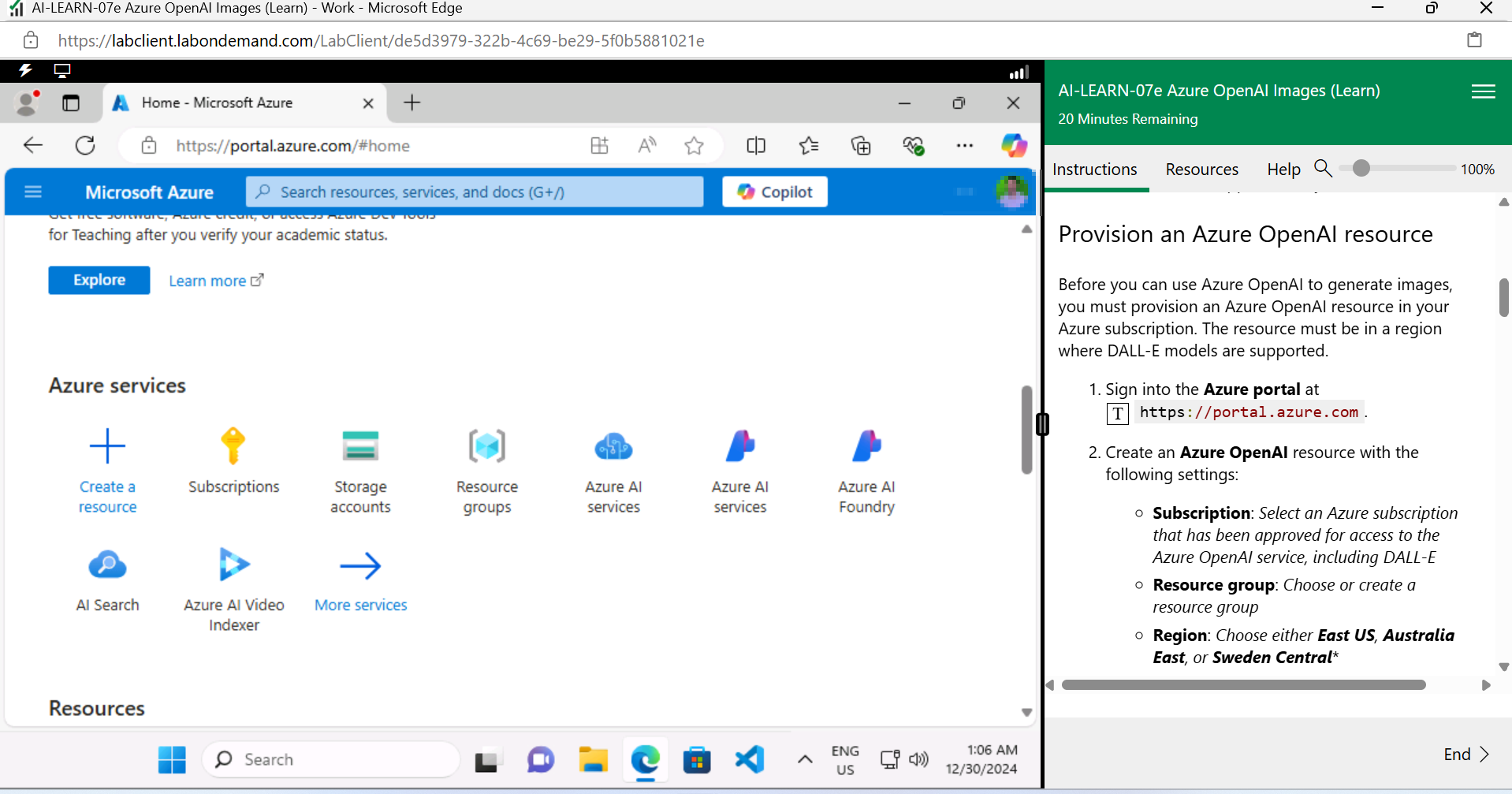The height and width of the screenshot is (794, 1512).
Task: Open the Help tab in lab panel
Action: [x=1283, y=169]
